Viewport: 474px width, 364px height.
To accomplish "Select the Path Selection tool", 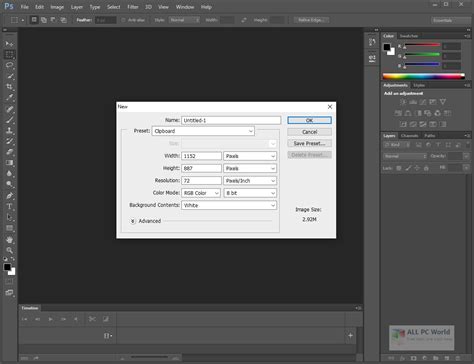I will (x=9, y=217).
